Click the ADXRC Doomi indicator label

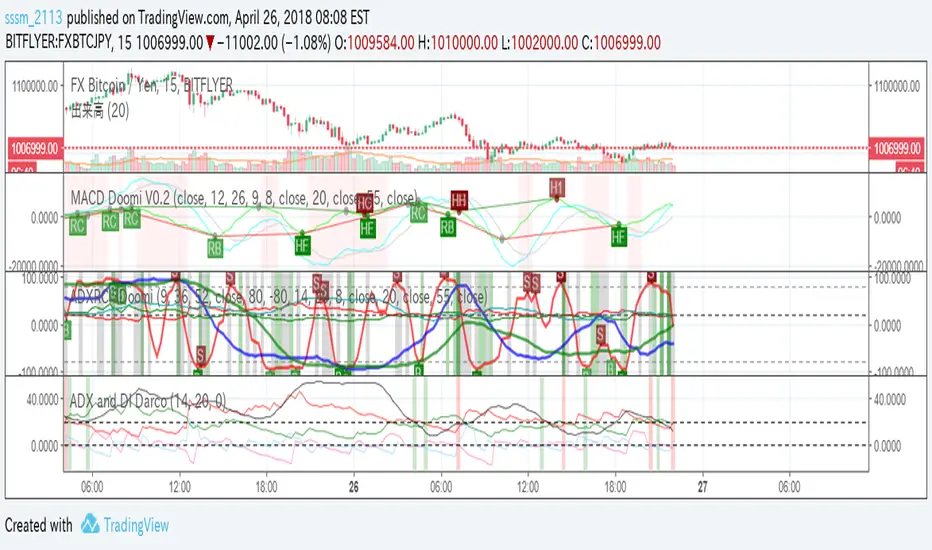click(278, 296)
